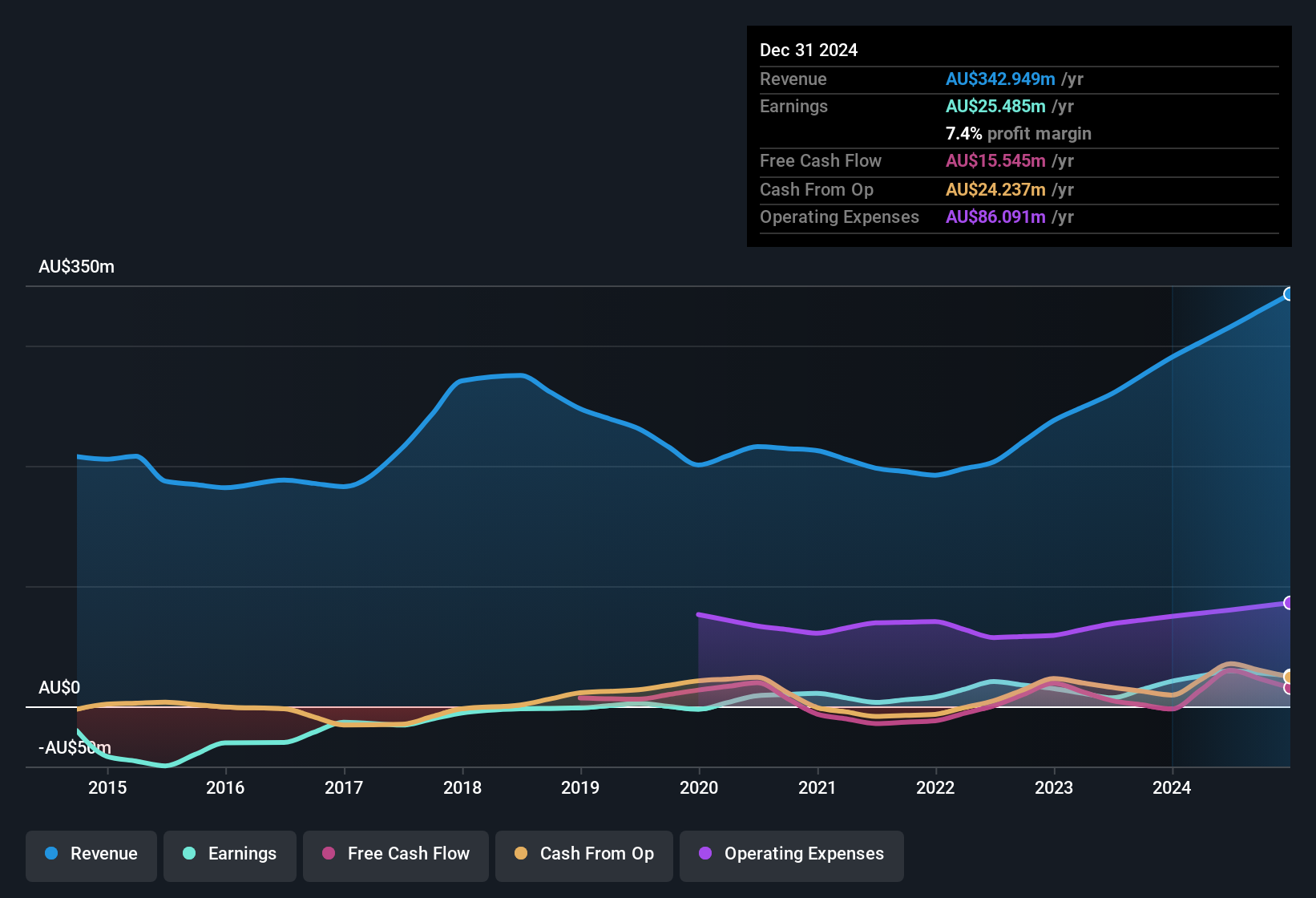The image size is (1316, 898).
Task: Click the AU$350m gridline label
Action: [x=76, y=266]
